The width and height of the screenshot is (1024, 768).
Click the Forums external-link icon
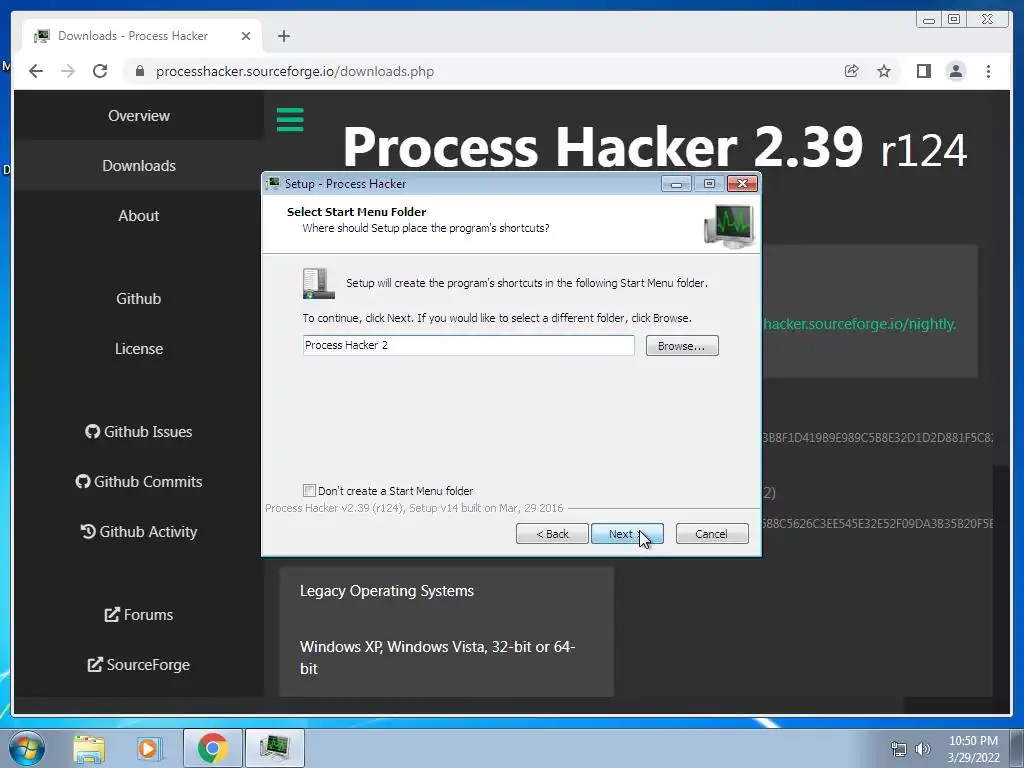pyautogui.click(x=112, y=615)
